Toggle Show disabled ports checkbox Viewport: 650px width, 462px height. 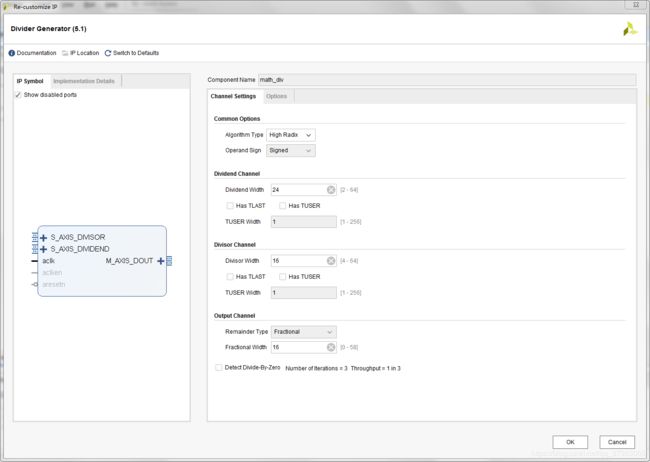pos(18,95)
